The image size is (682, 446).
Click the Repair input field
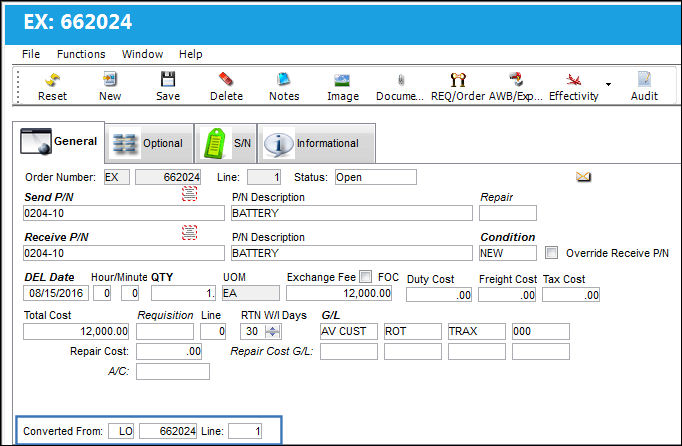click(508, 213)
